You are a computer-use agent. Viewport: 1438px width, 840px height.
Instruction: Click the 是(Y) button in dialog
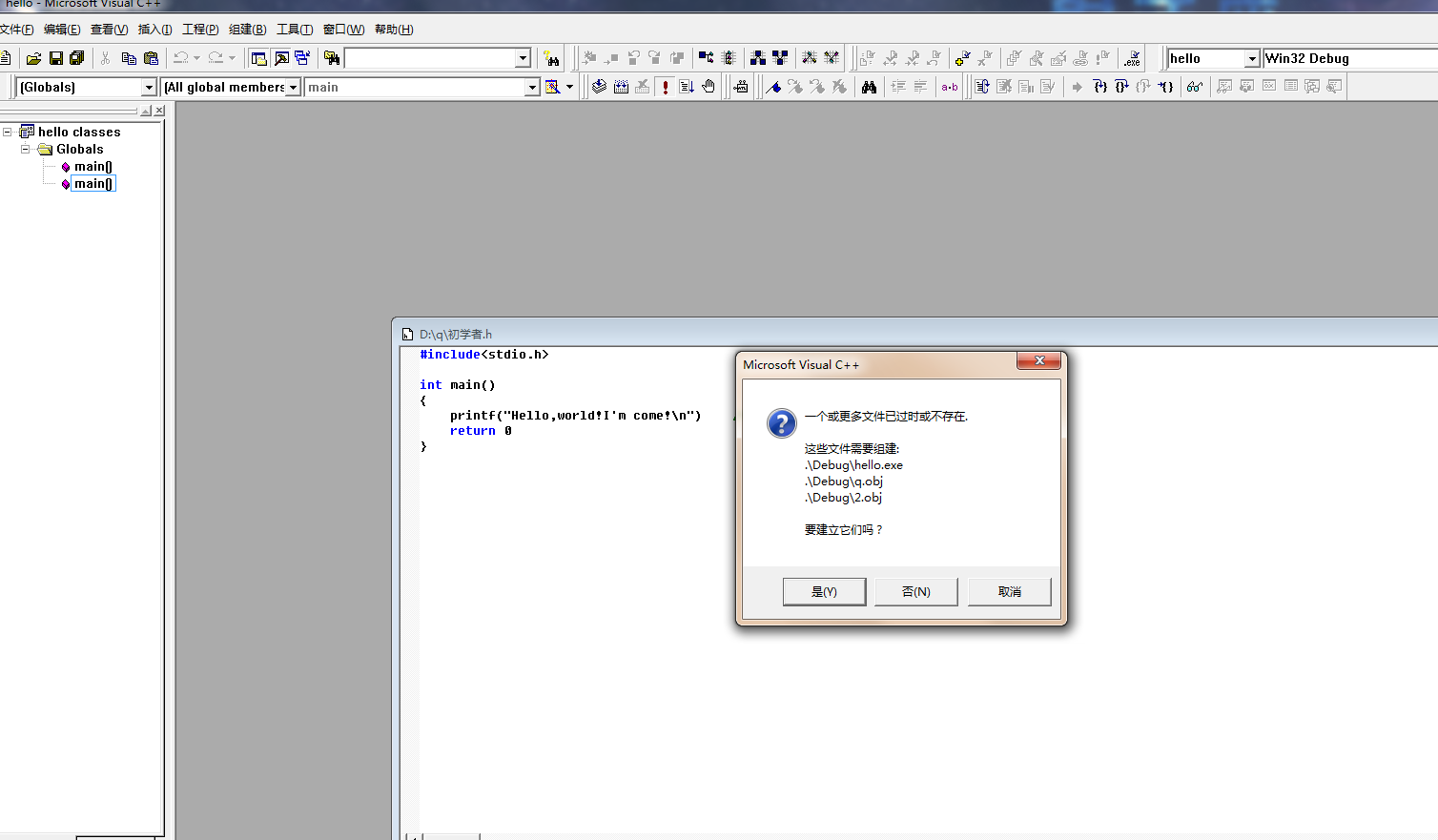[824, 591]
